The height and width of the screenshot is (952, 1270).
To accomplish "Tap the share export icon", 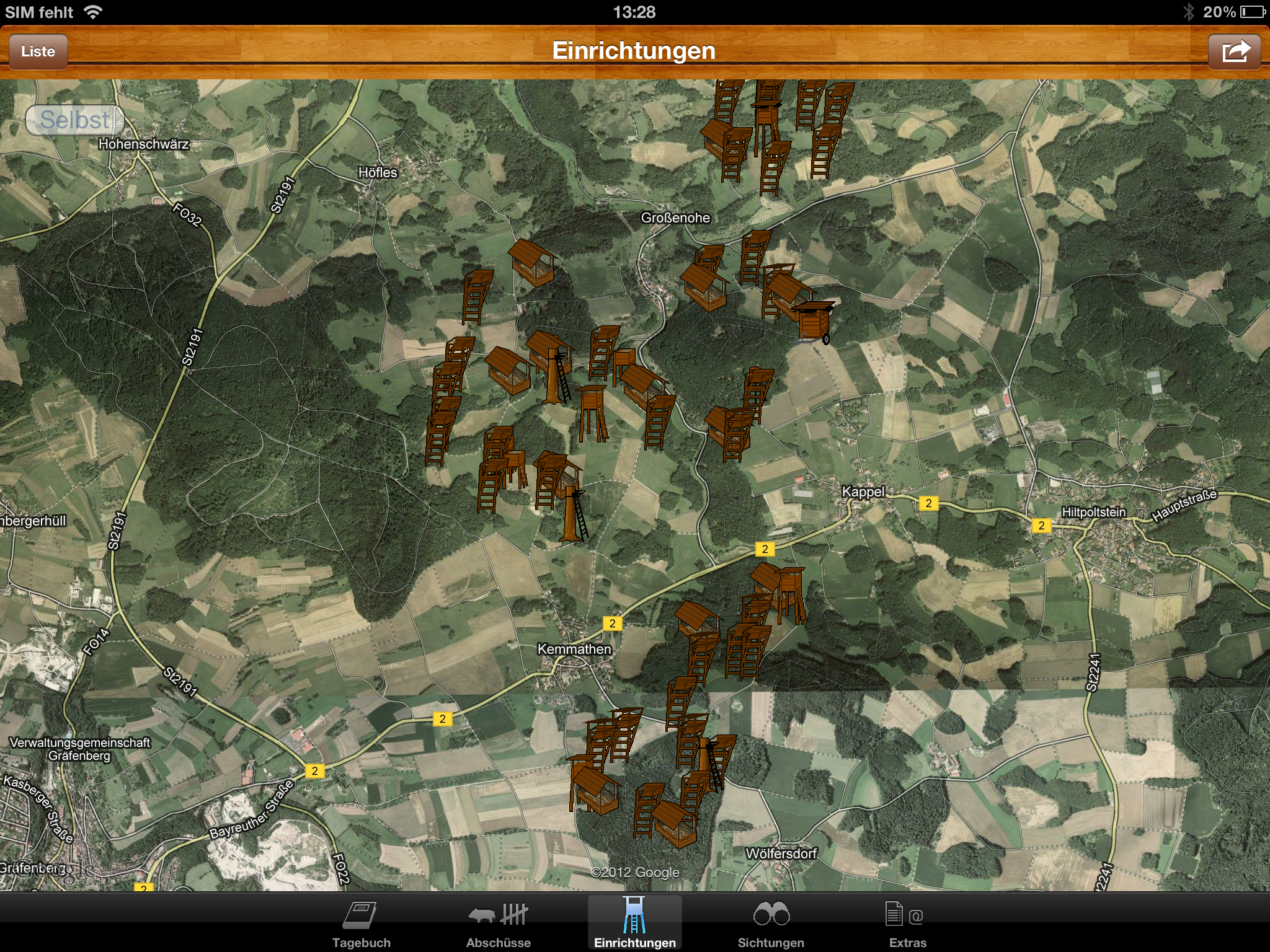I will [1234, 51].
